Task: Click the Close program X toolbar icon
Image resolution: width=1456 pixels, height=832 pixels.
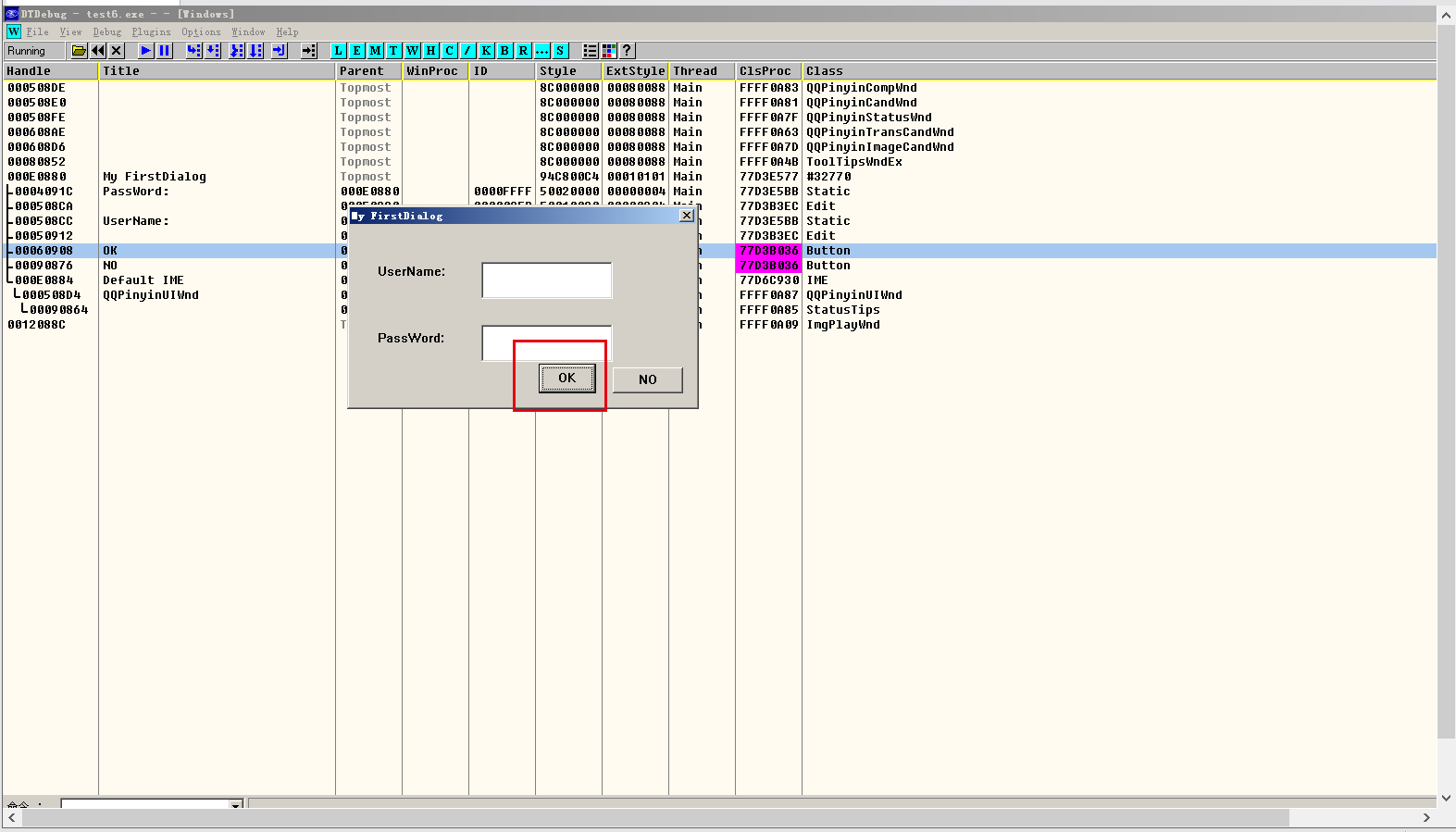Action: (x=117, y=51)
